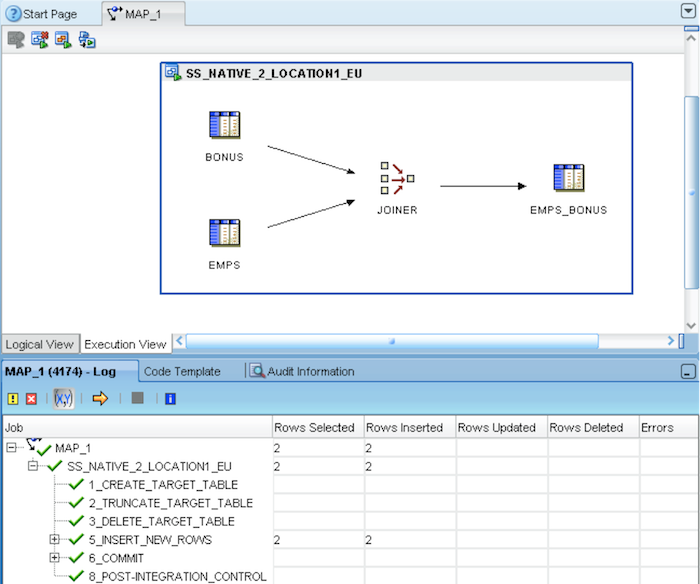
Task: Select the SS_NATIVE_2_LOCATION1_EU job row
Action: [149, 467]
